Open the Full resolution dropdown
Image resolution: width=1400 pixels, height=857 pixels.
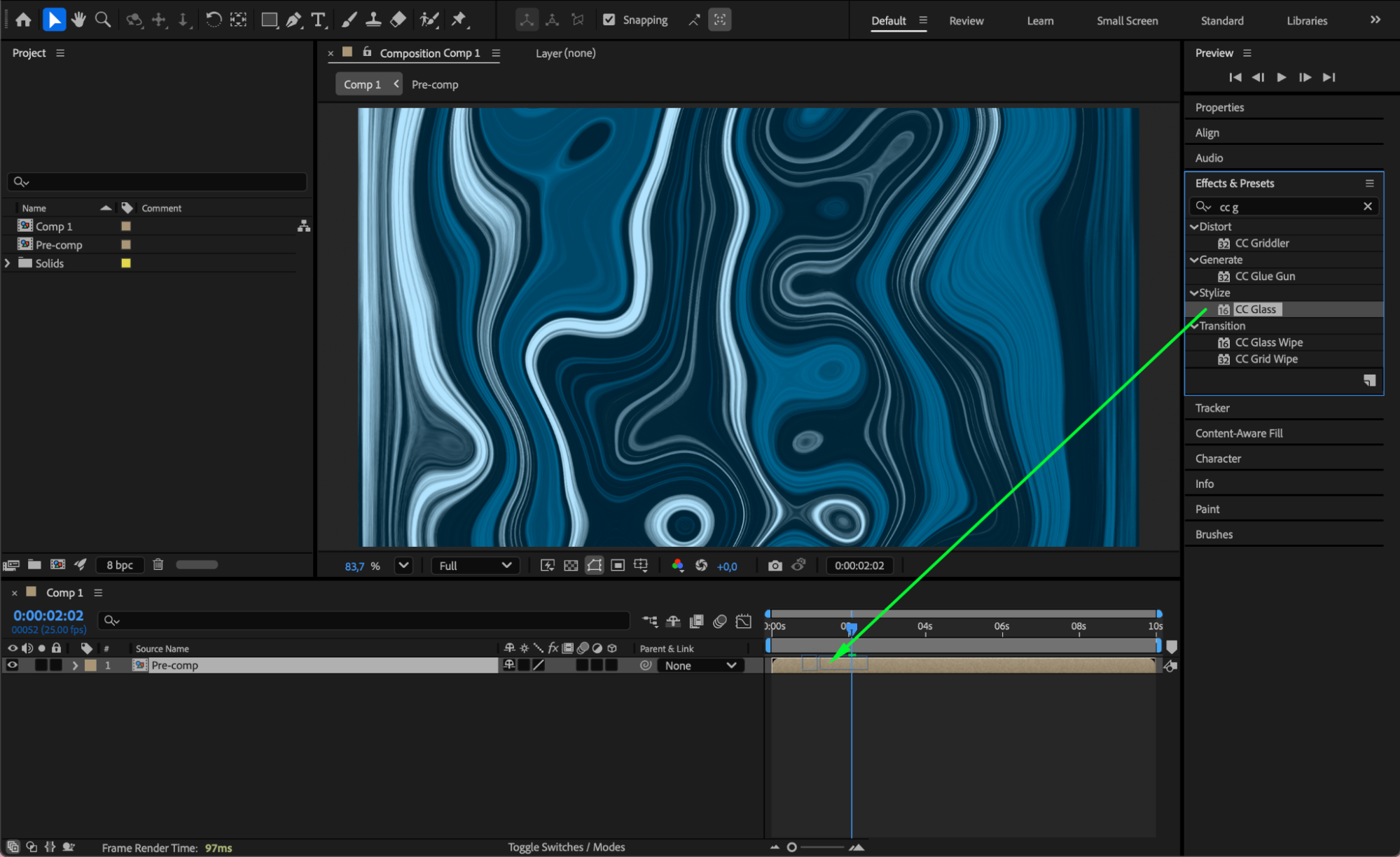475,566
